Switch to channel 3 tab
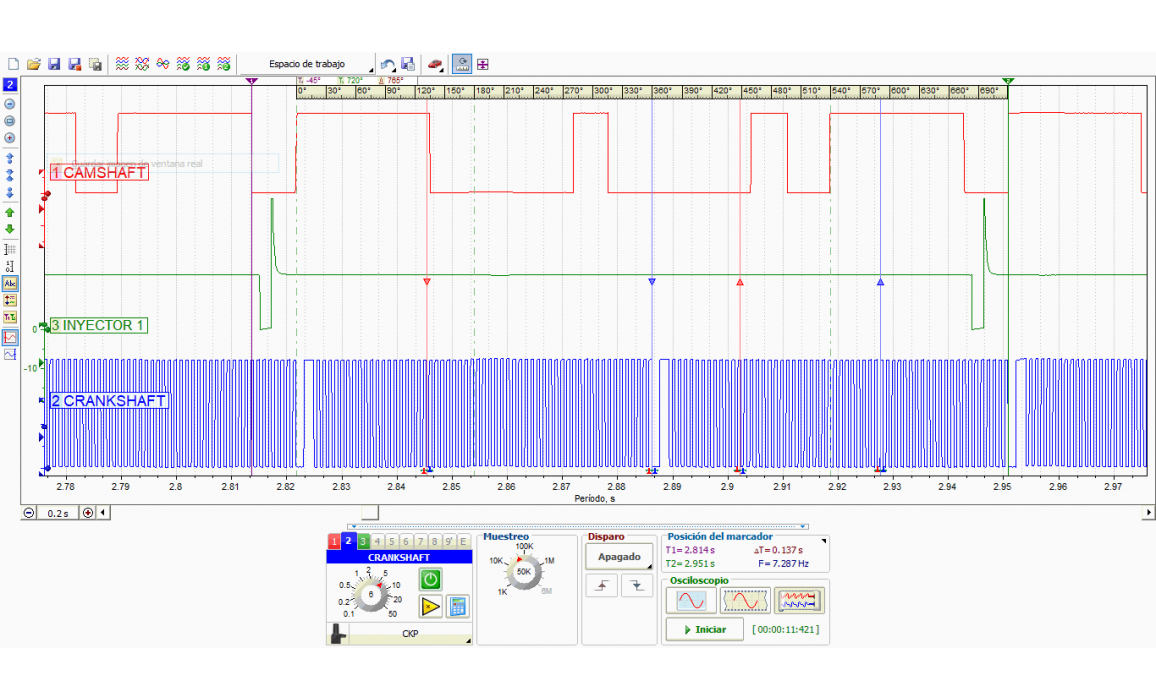 click(x=363, y=541)
